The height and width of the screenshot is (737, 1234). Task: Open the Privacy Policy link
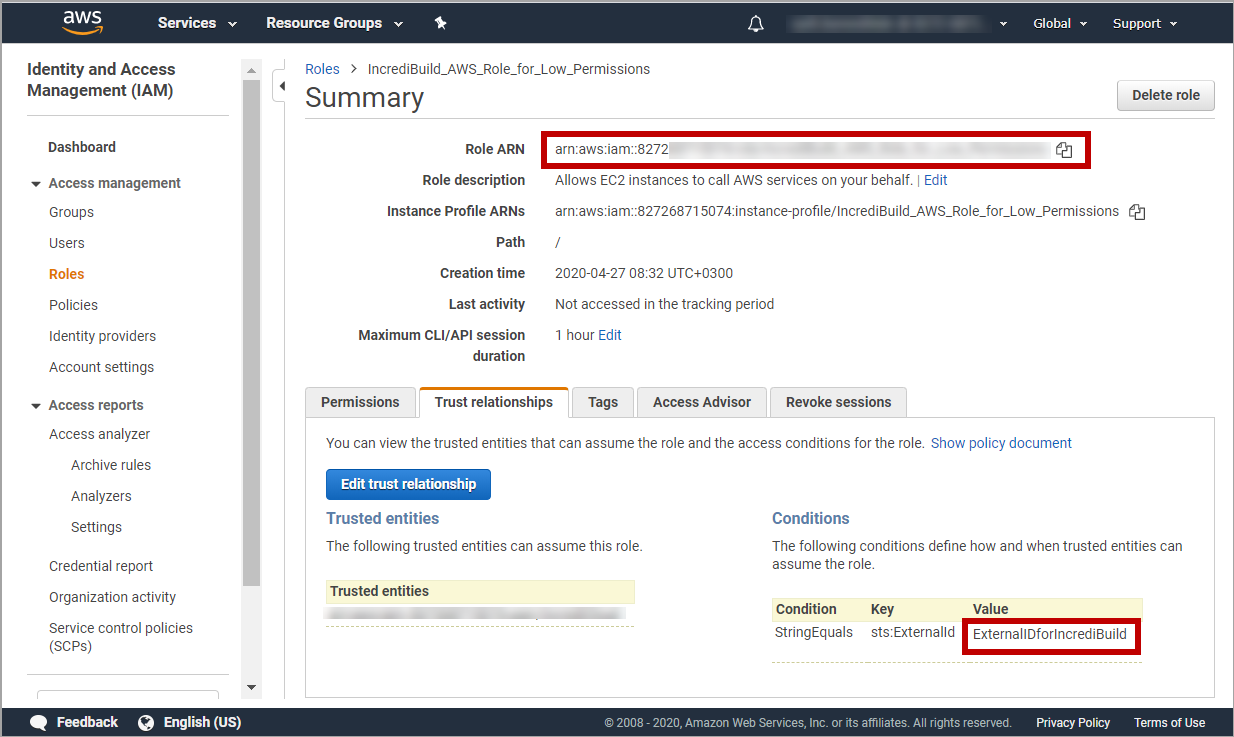point(1073,722)
